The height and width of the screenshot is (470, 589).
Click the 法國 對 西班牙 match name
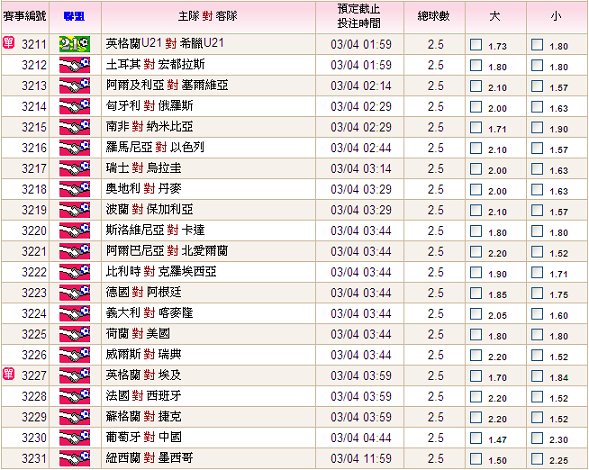tap(143, 396)
